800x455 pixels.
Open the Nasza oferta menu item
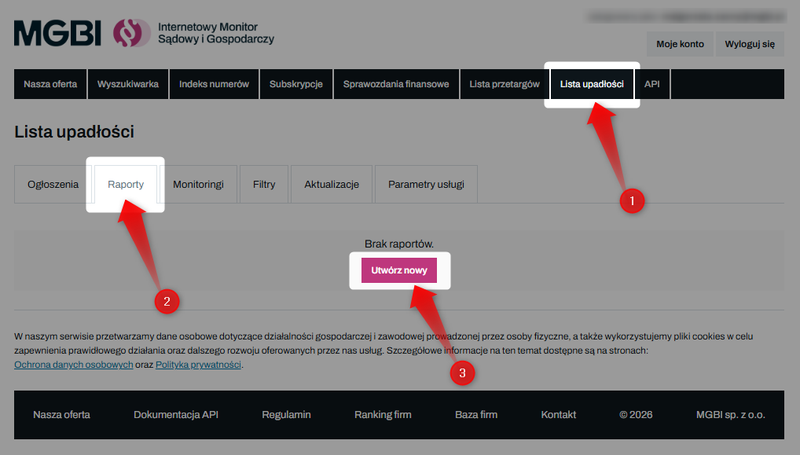point(51,84)
